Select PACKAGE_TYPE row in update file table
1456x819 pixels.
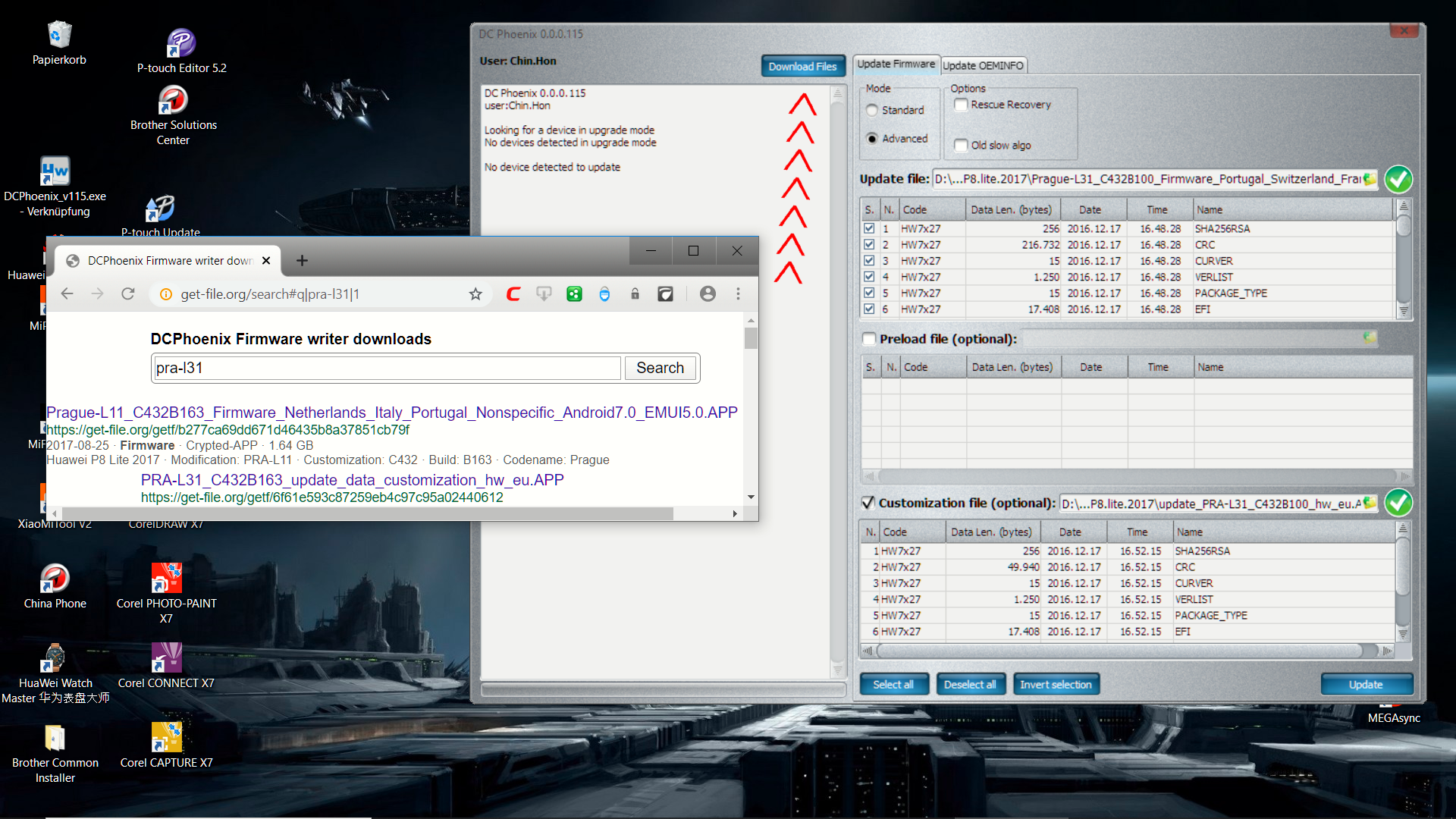pos(1126,293)
